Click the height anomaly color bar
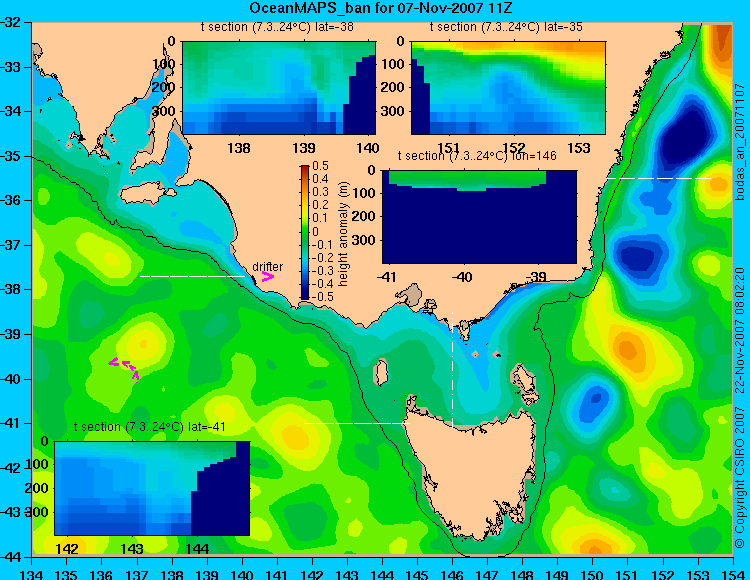The width and height of the screenshot is (750, 580). click(x=305, y=232)
